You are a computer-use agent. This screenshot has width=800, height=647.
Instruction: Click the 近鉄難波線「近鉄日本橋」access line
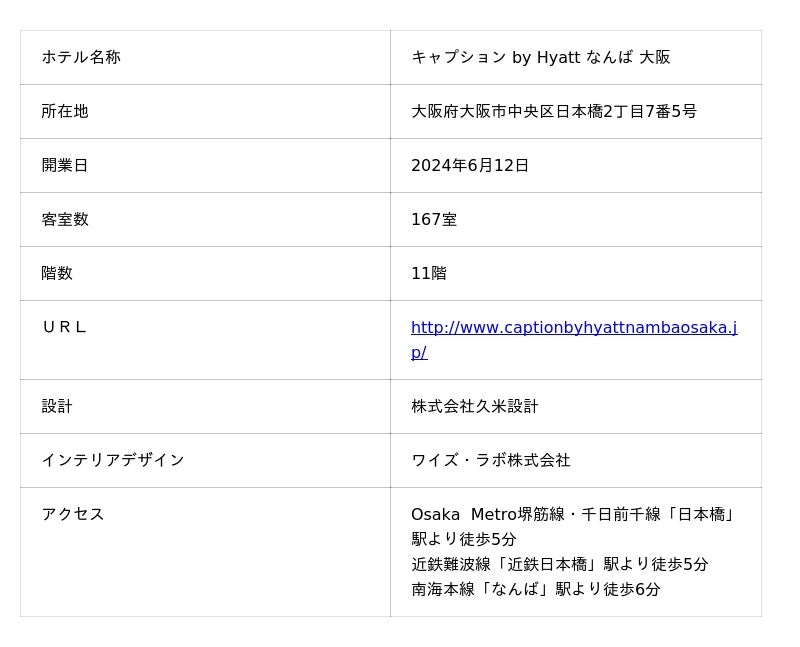[559, 564]
